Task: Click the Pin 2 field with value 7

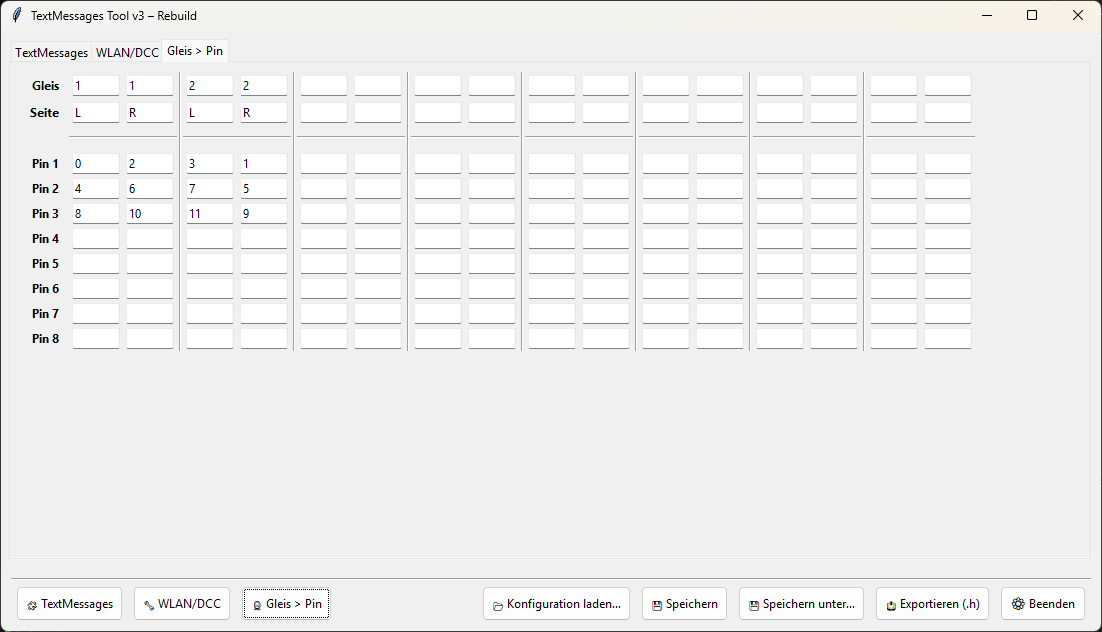Action: click(209, 188)
